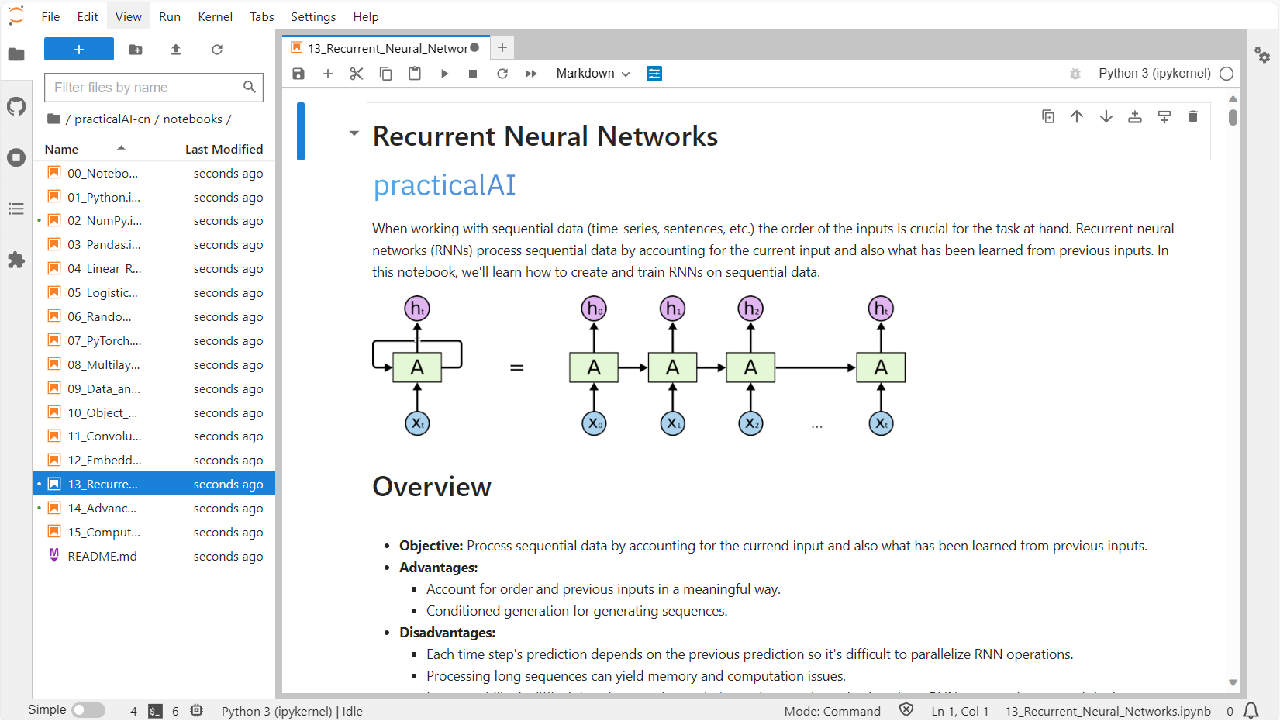Screen dimensions: 1280x720
Task: Run the selected cell with play icon
Action: pyautogui.click(x=444, y=74)
